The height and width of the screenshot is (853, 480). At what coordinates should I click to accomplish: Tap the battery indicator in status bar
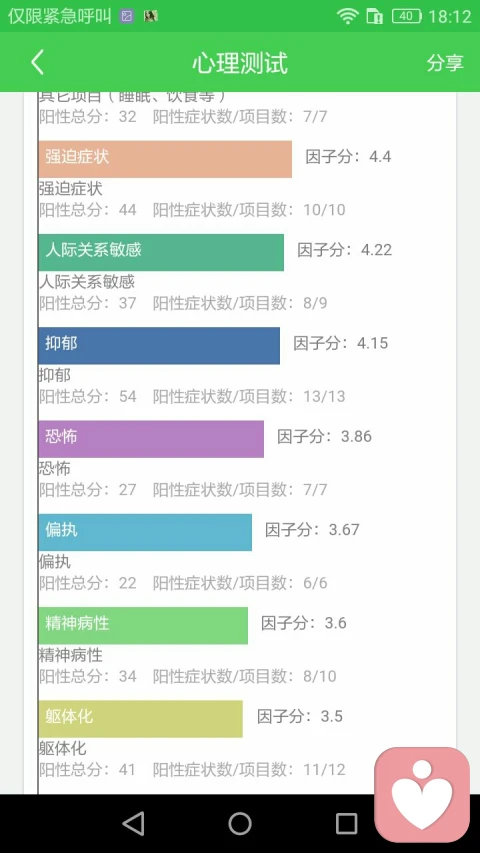click(407, 16)
